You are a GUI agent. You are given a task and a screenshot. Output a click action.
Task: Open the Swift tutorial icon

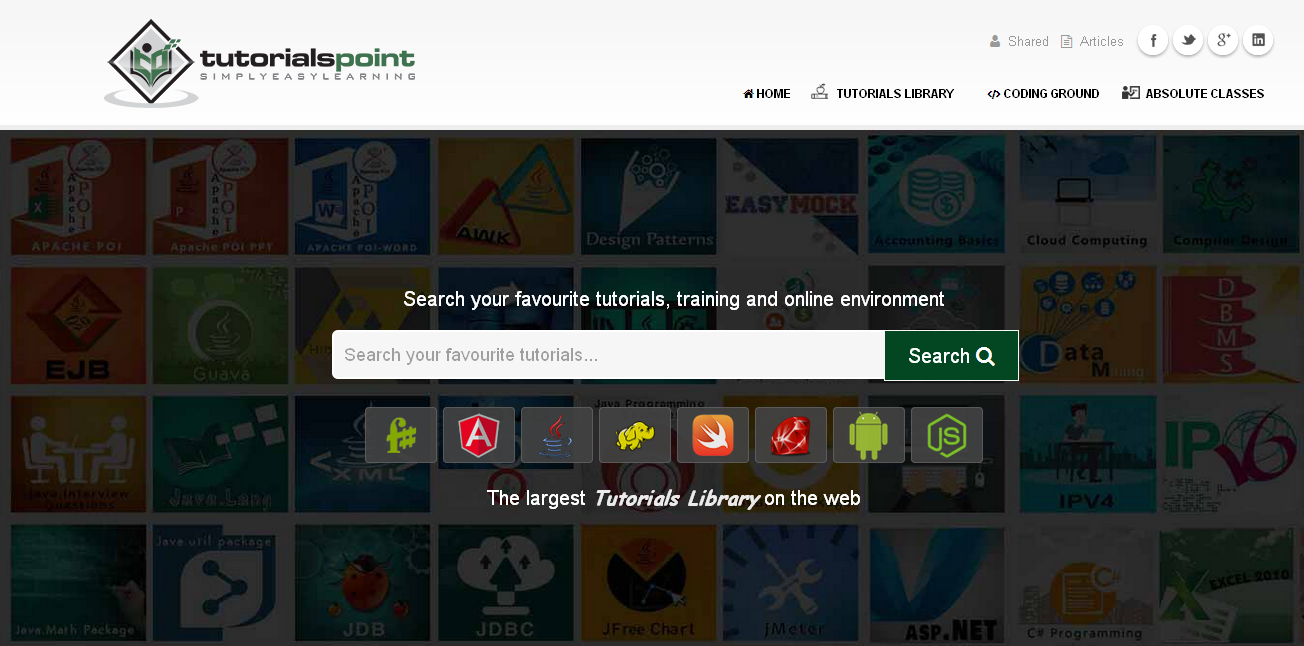(x=713, y=435)
